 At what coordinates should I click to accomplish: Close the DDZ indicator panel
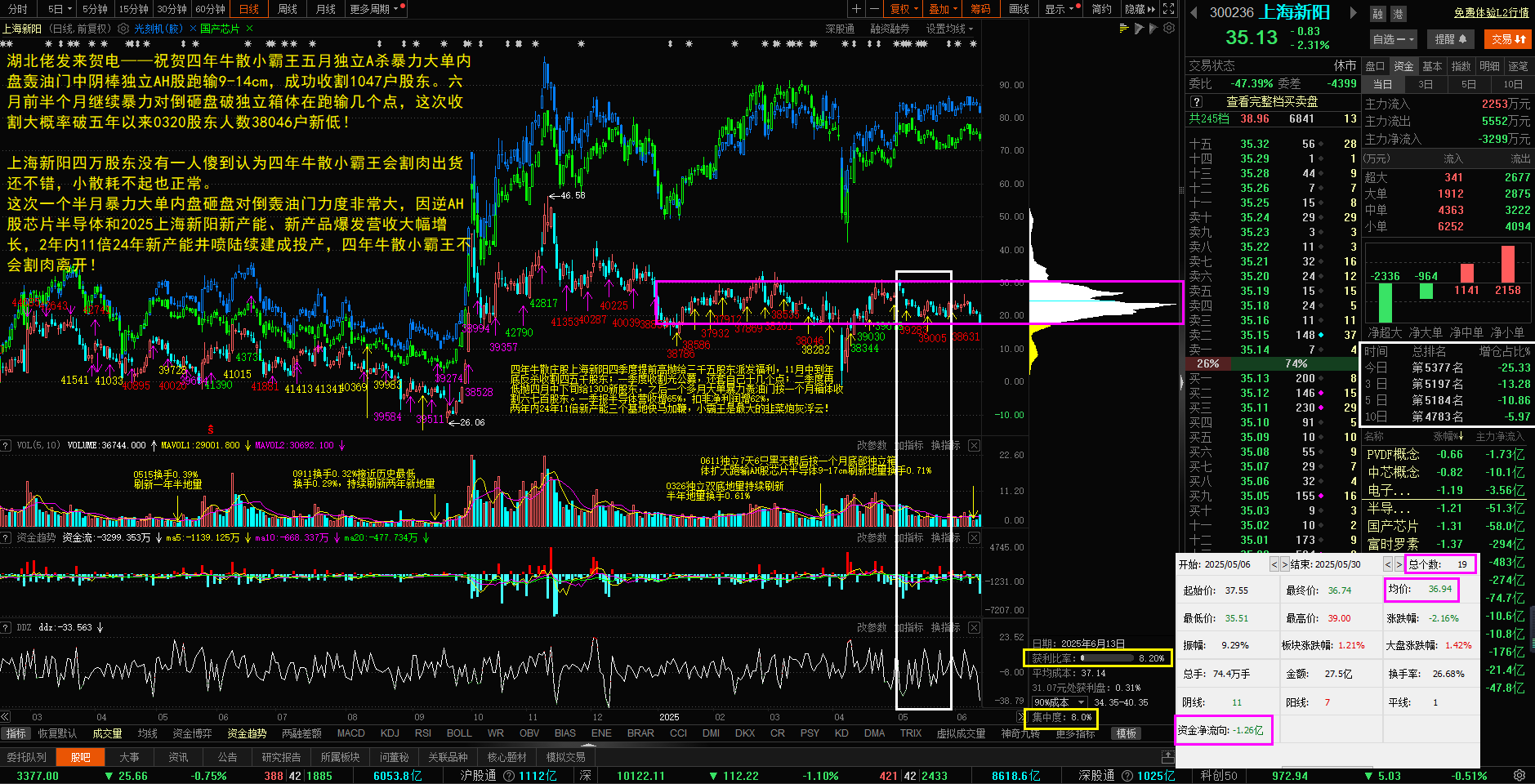click(x=974, y=627)
